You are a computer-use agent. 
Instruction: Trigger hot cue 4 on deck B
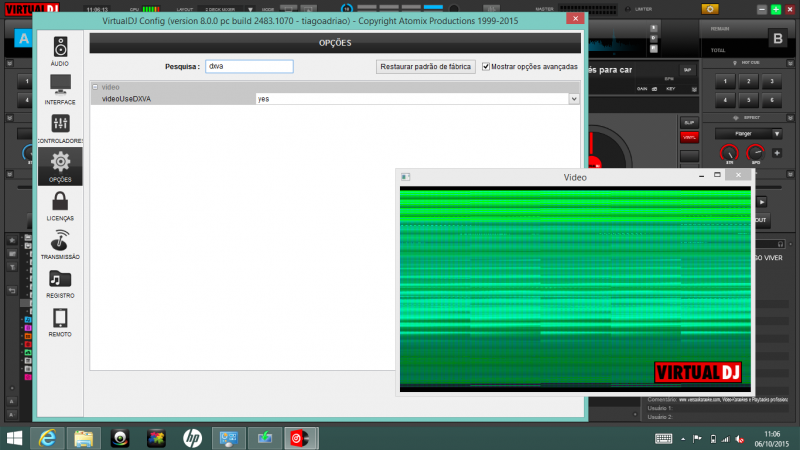pos(725,100)
